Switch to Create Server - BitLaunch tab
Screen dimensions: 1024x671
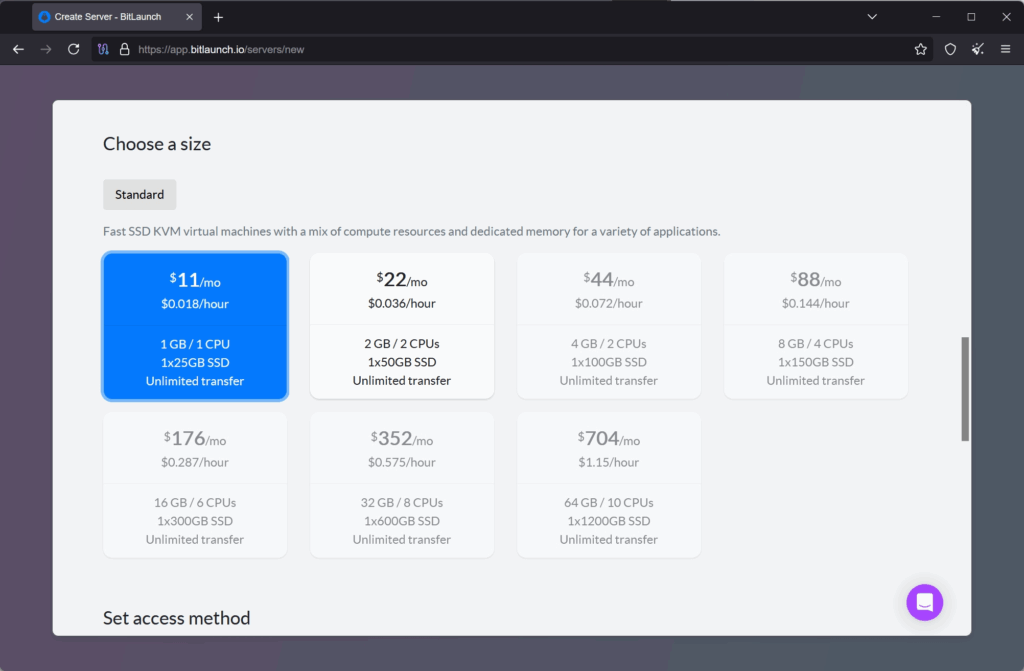click(117, 17)
